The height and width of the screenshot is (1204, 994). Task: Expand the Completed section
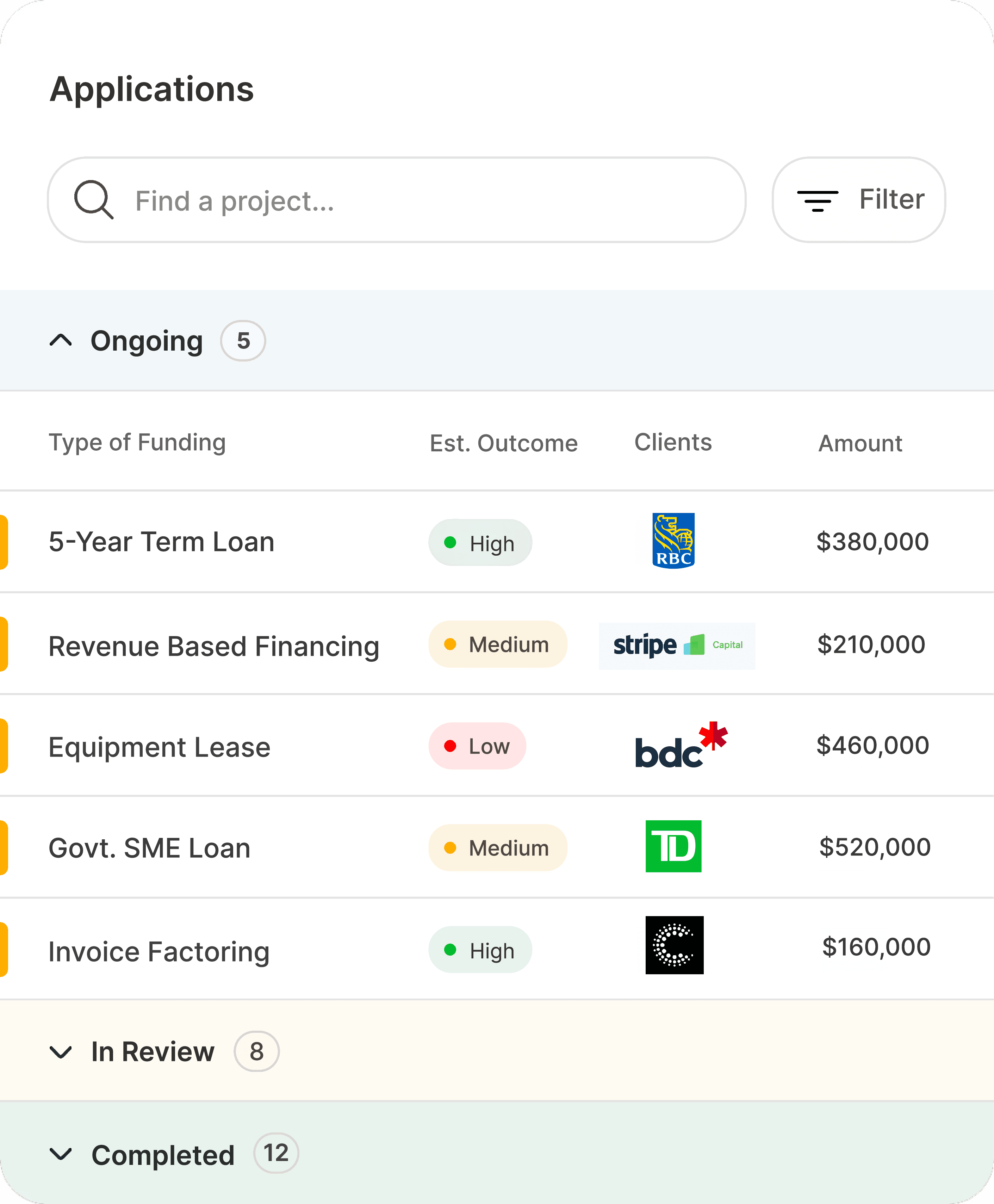point(61,1154)
